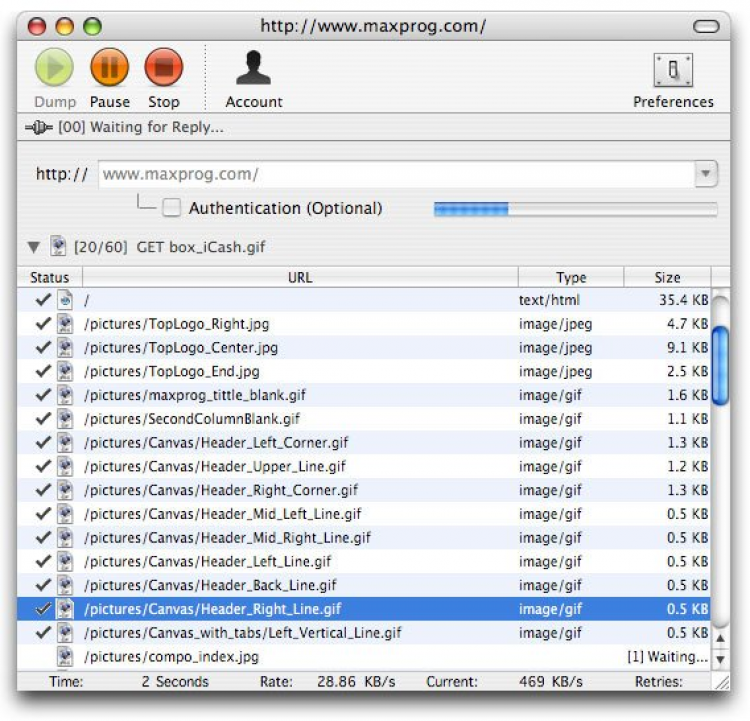Click the [1] Waiting... status text

click(x=667, y=656)
